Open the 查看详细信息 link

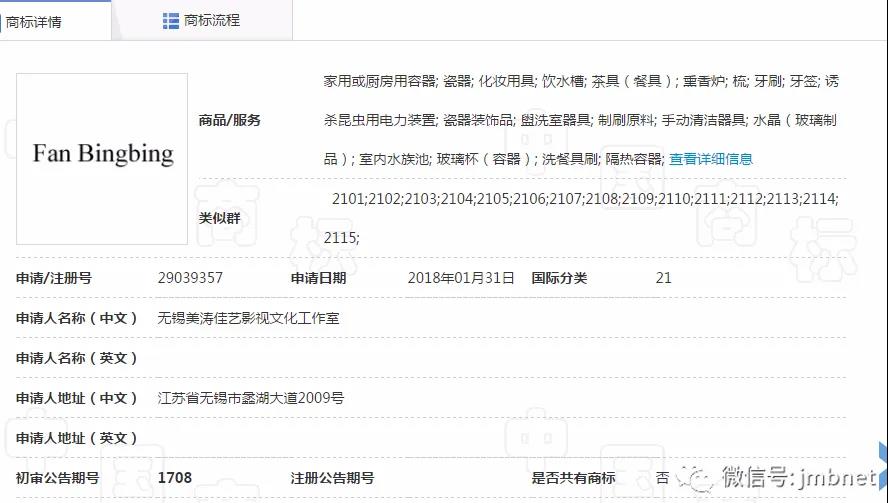pyautogui.click(x=711, y=159)
